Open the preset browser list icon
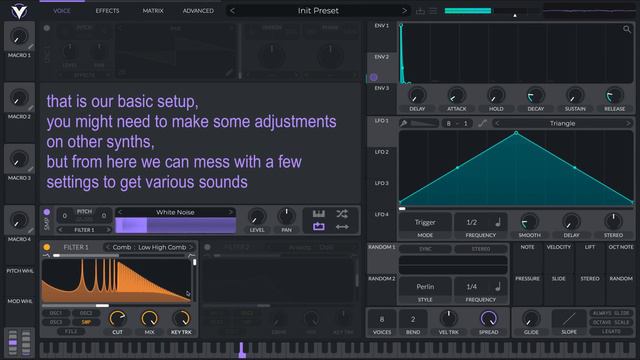 [433, 11]
